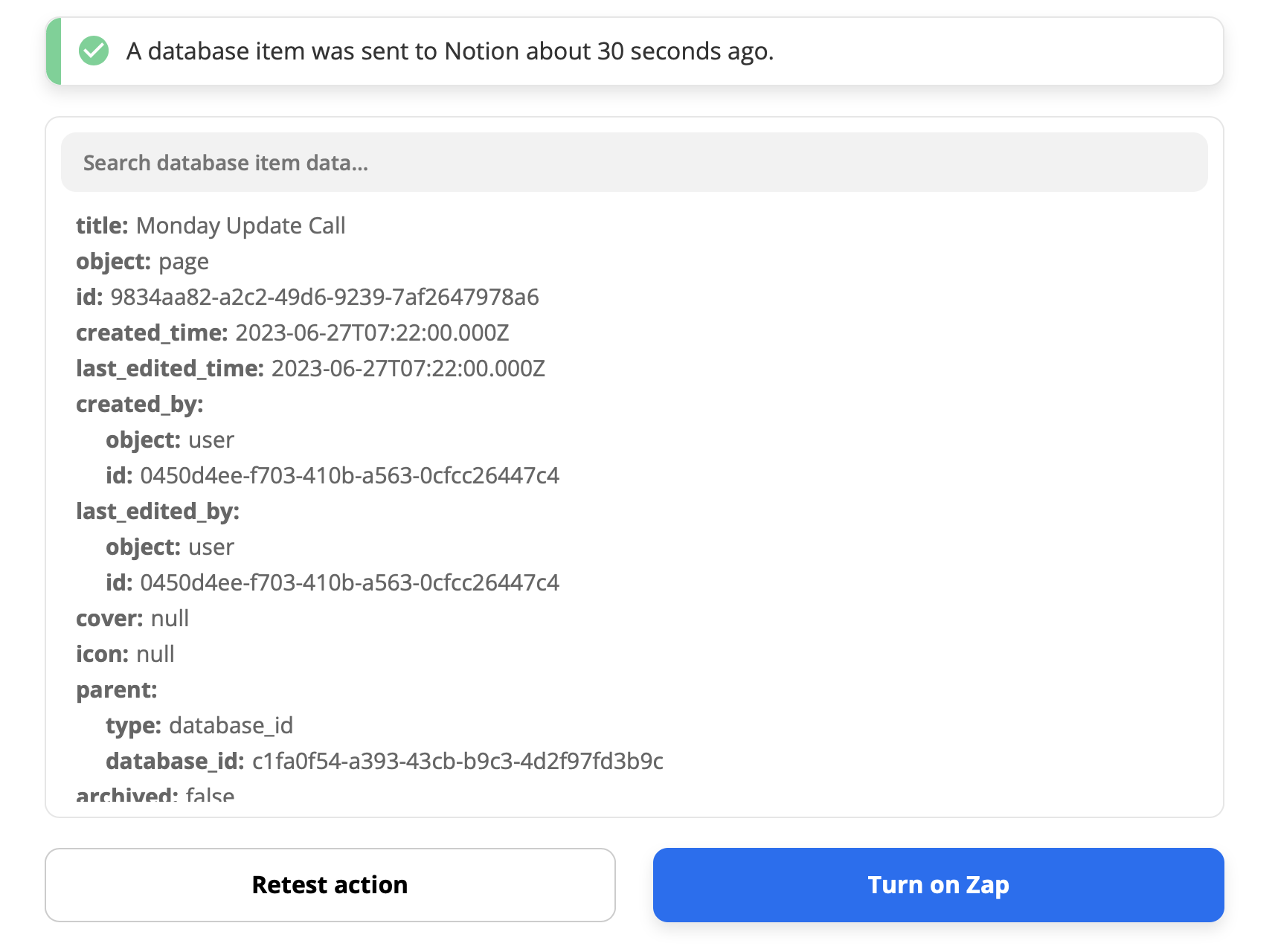
Task: Click the type: database_id row
Action: tap(199, 725)
